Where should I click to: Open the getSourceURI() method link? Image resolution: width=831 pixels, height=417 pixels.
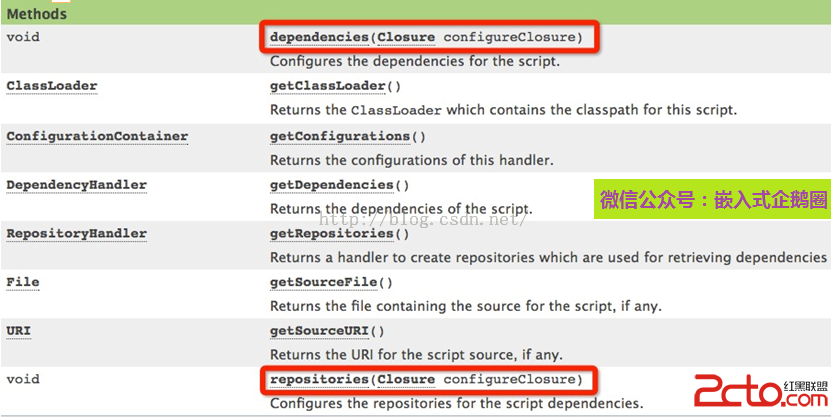[x=320, y=331]
